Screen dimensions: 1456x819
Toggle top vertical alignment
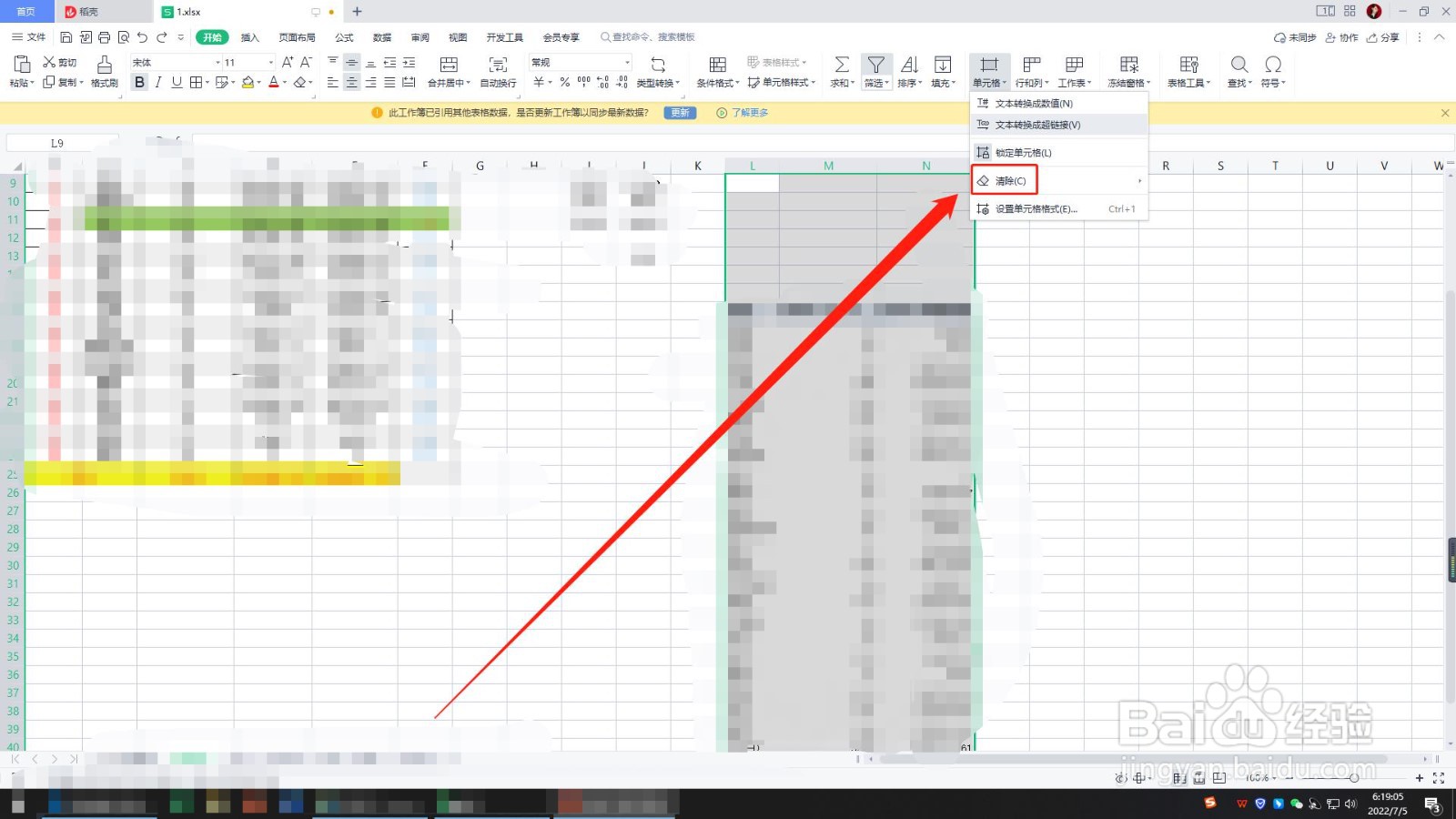pos(332,62)
